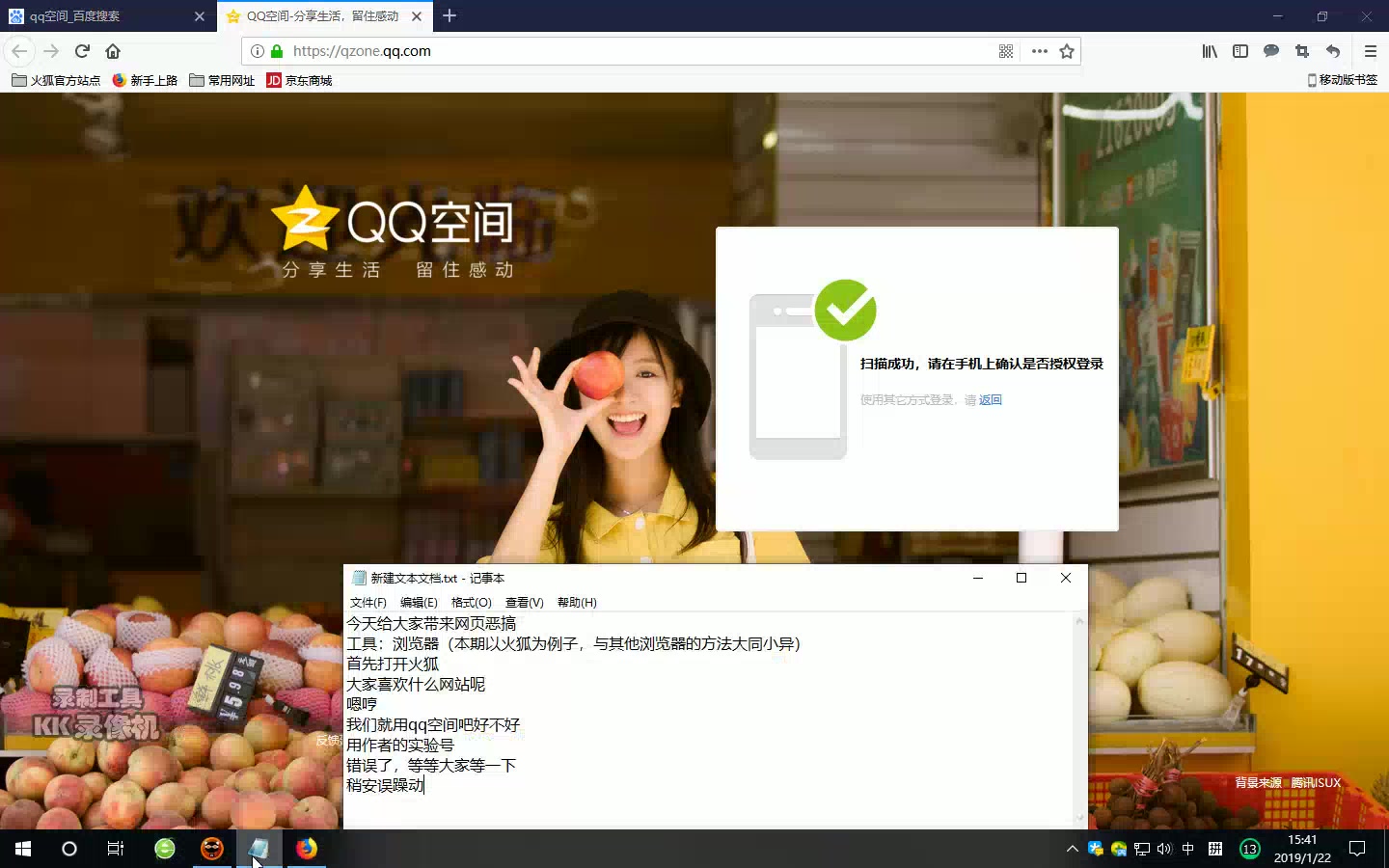The image size is (1389, 868).
Task: Click Notepad scrollbar down arrow
Action: (x=1079, y=818)
